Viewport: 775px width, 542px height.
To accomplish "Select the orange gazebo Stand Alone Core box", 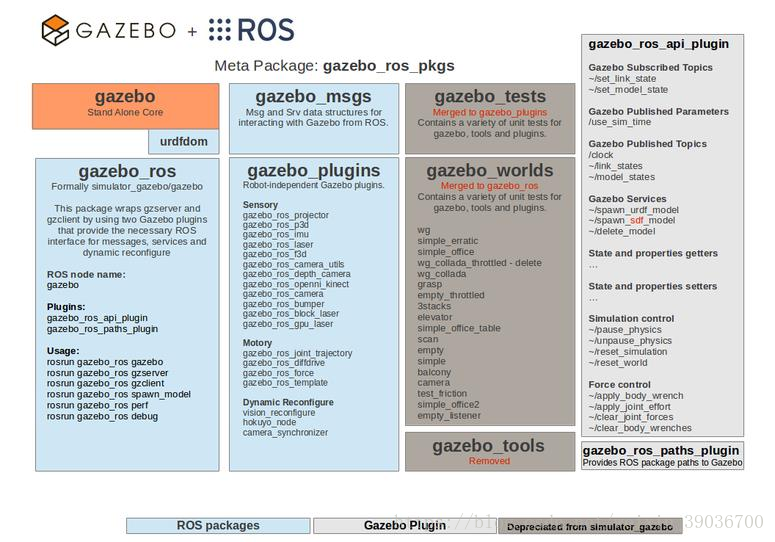I will 126,106.
